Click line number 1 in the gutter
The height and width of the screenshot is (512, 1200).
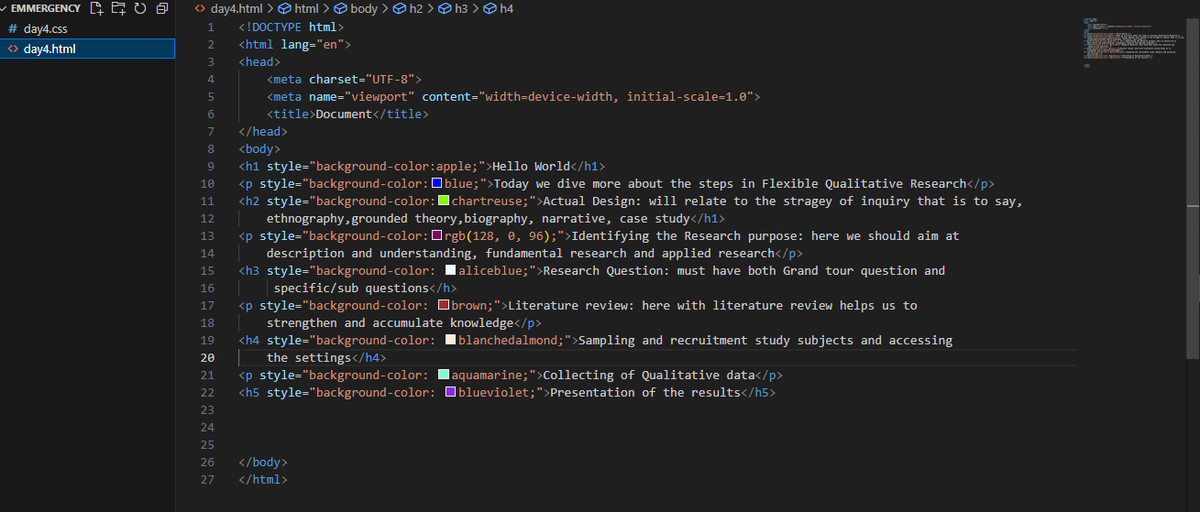211,27
